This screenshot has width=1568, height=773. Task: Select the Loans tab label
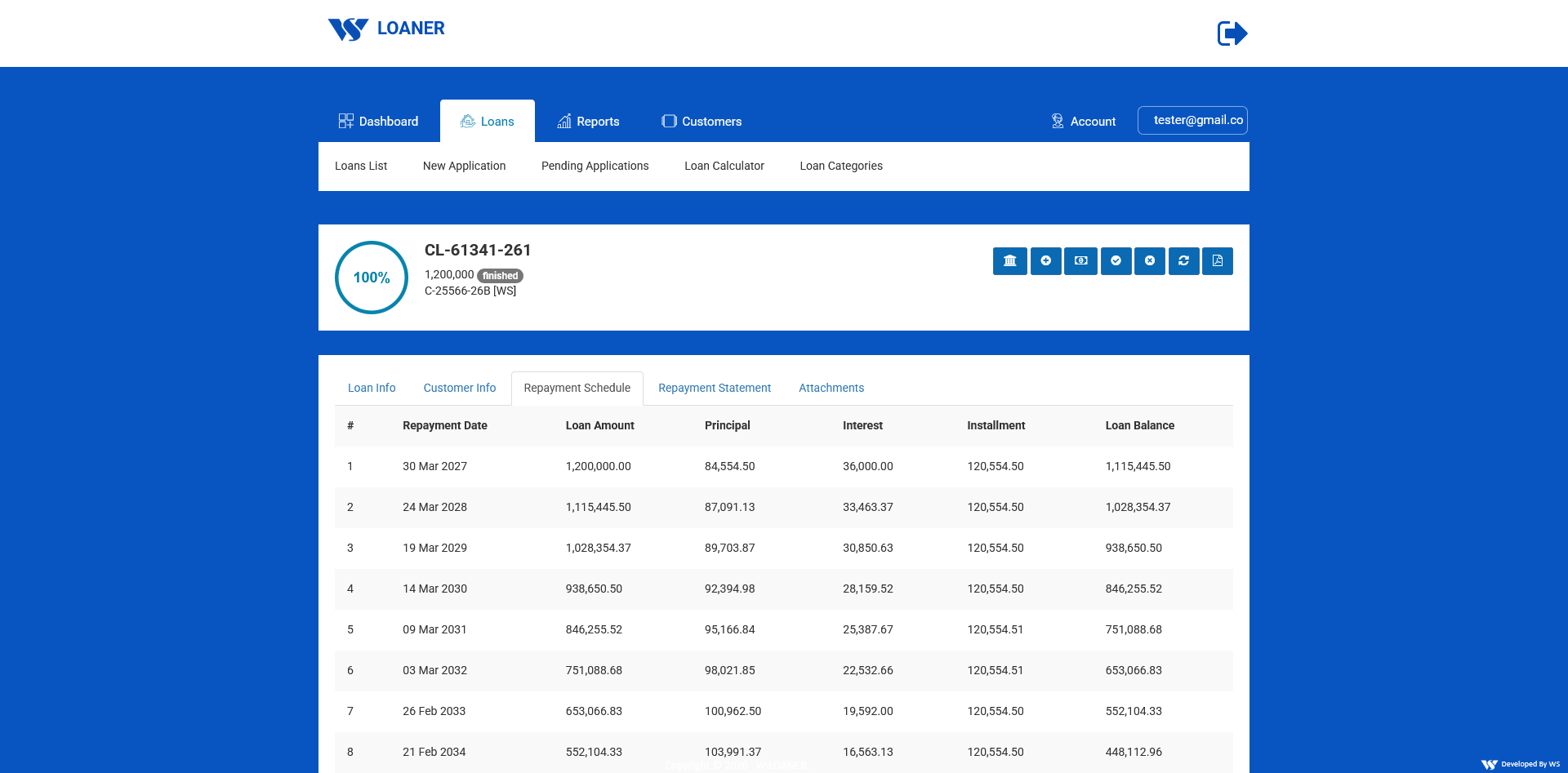(x=497, y=122)
